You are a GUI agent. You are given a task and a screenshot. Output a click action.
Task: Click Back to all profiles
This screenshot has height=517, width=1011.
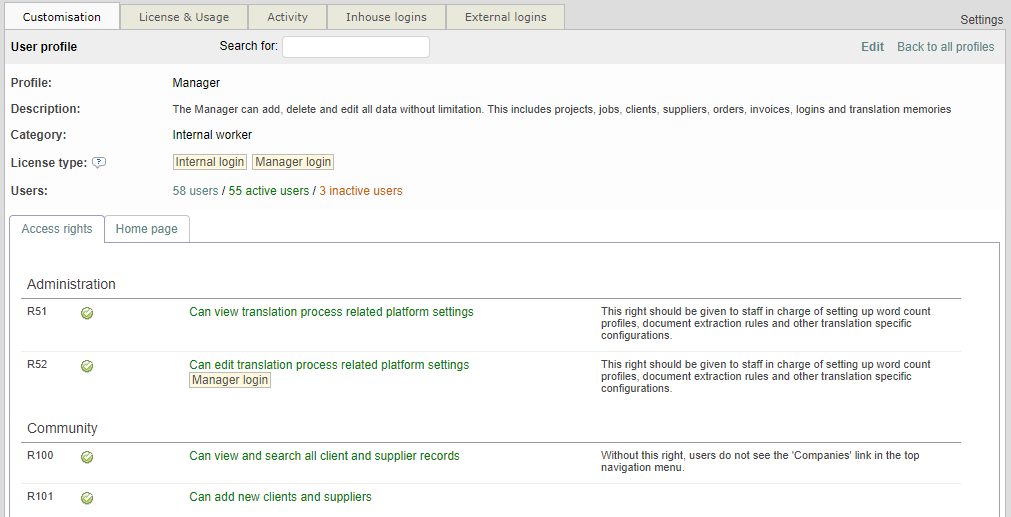[x=945, y=47]
